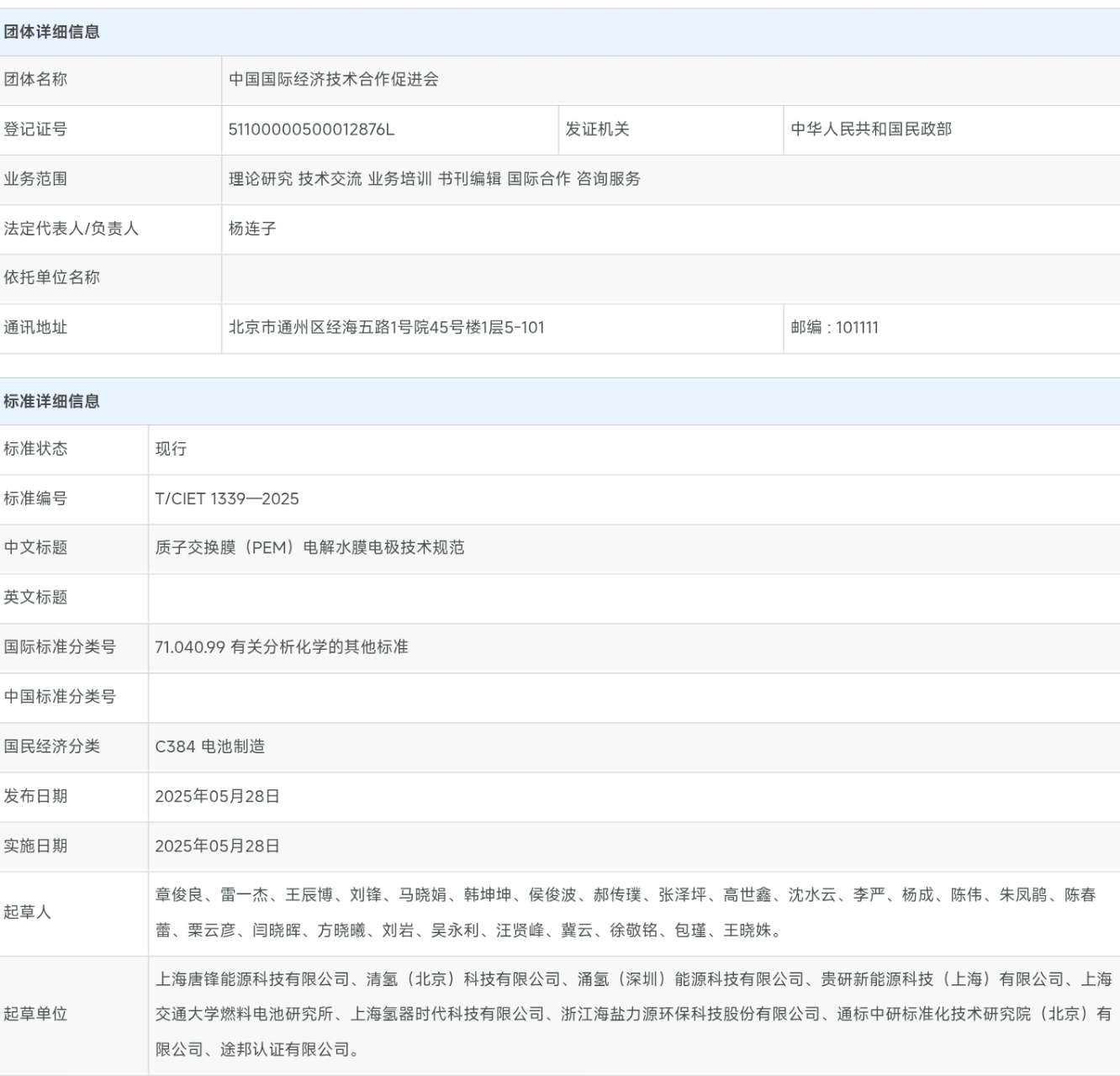Click the 国际标准分类号 label
This screenshot has width=1120, height=1076.
point(60,646)
